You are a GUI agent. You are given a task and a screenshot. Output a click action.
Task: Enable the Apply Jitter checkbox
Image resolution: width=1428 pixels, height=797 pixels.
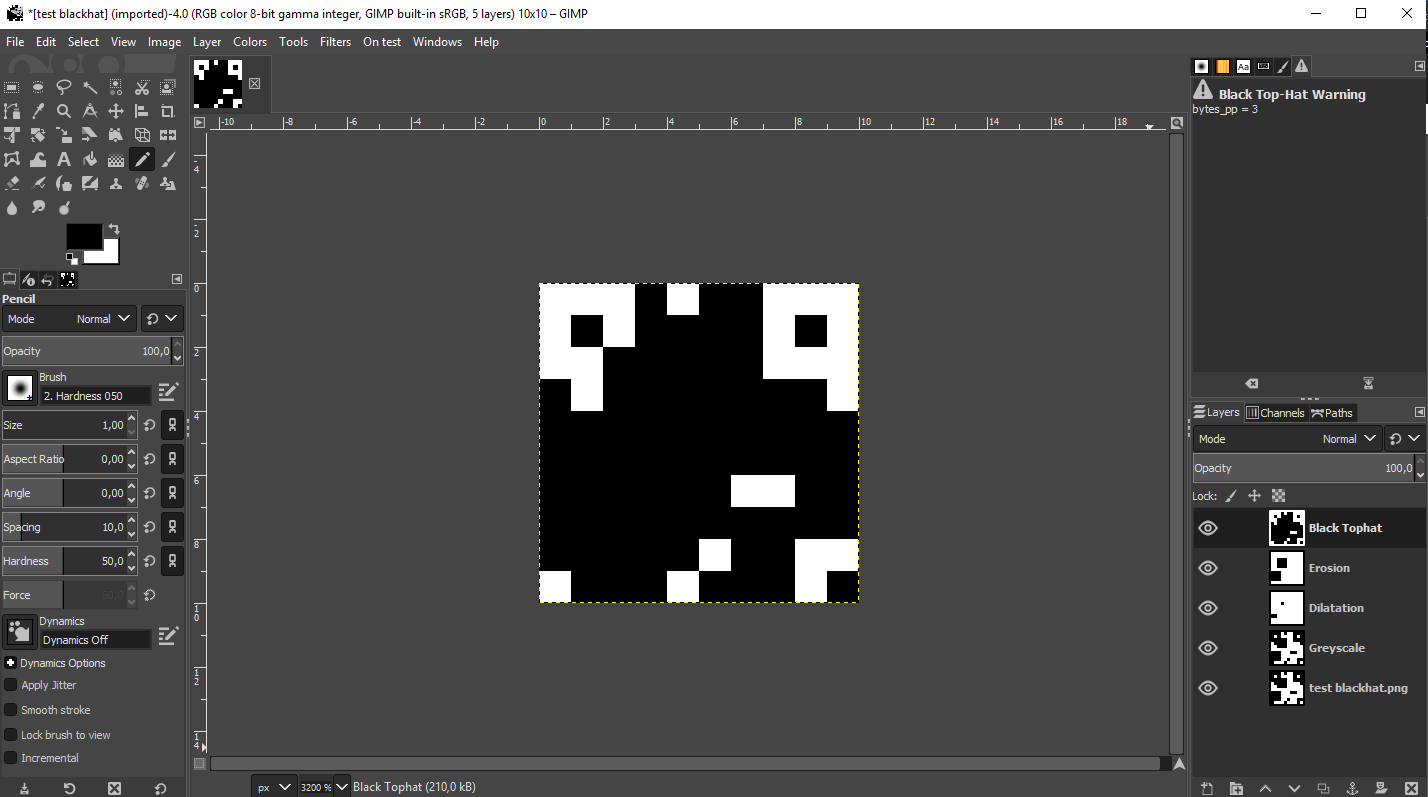pyautogui.click(x=11, y=685)
